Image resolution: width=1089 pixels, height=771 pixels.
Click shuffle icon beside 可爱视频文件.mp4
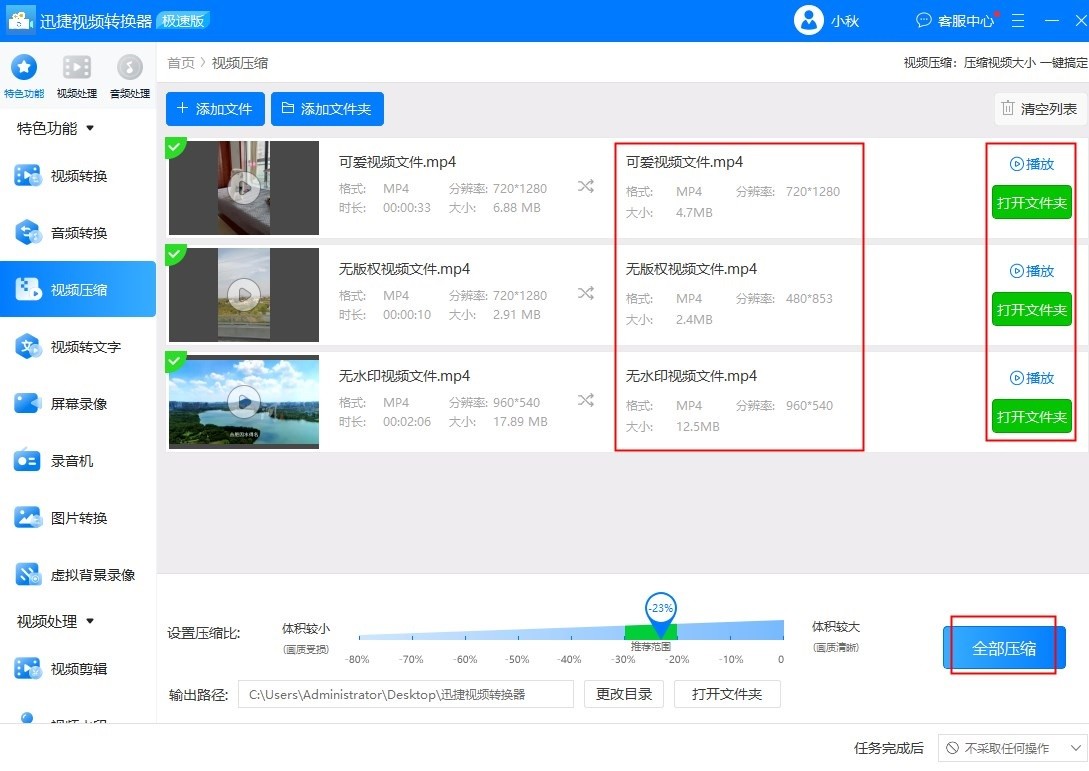pyautogui.click(x=586, y=186)
